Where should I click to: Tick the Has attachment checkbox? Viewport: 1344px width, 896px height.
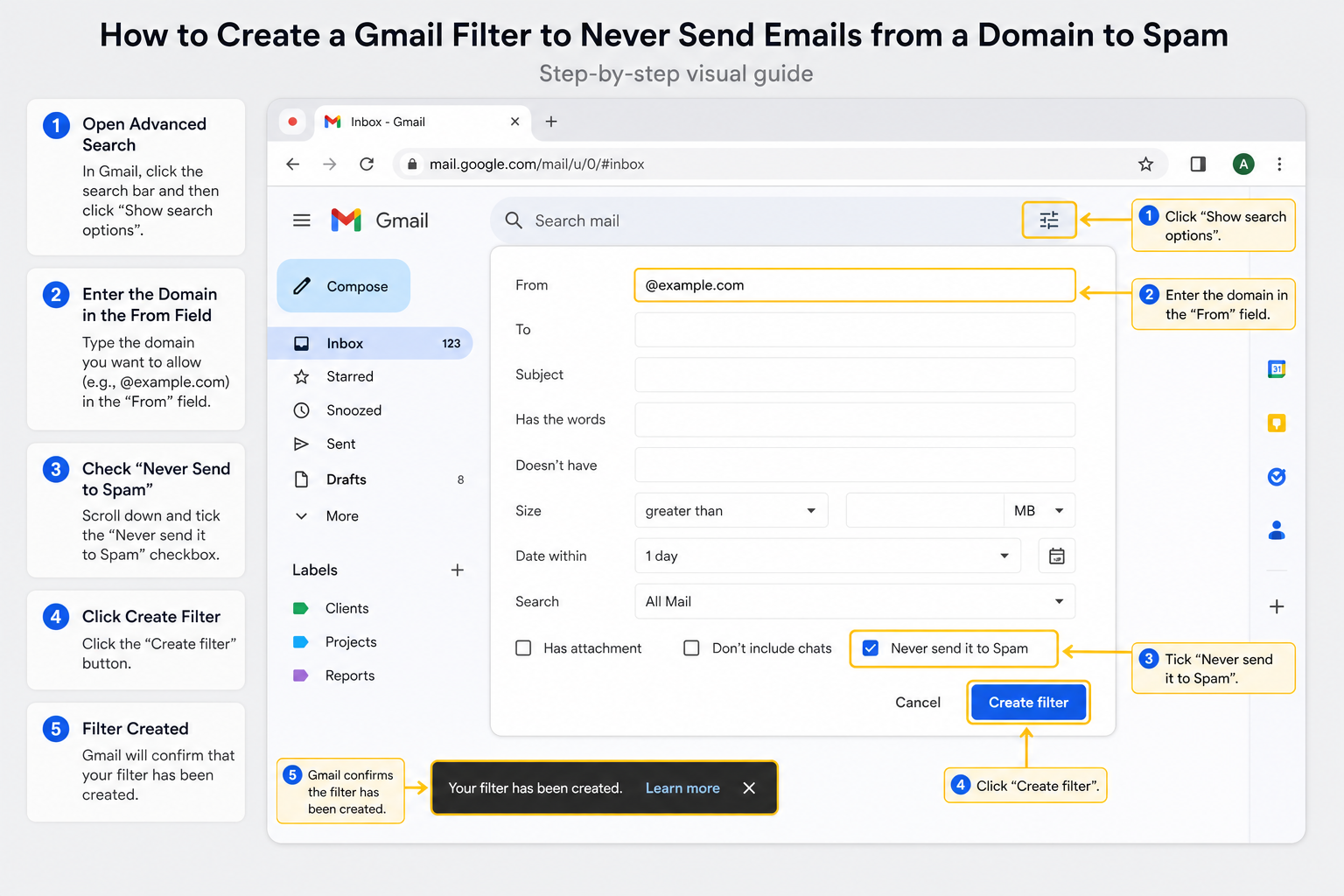pos(523,648)
